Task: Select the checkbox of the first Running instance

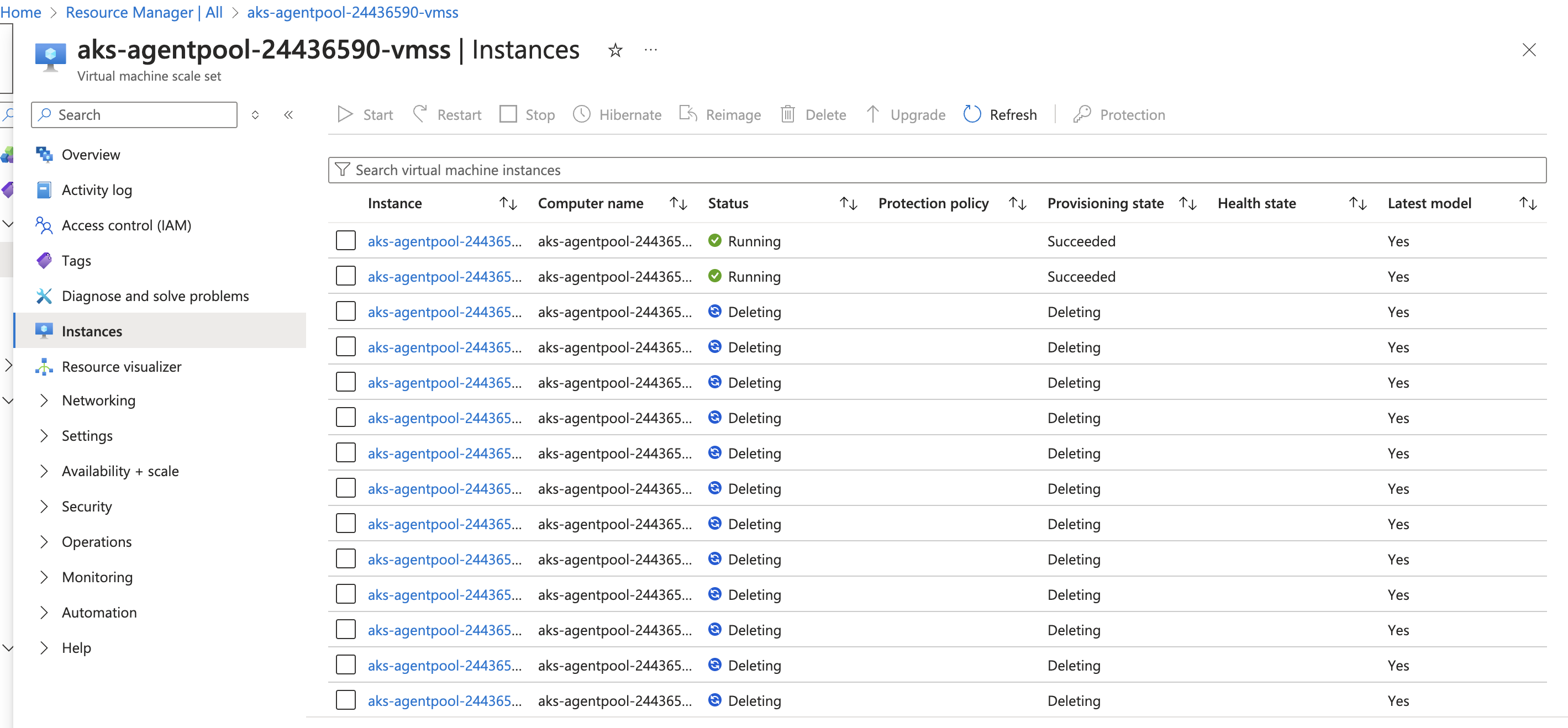Action: point(345,240)
